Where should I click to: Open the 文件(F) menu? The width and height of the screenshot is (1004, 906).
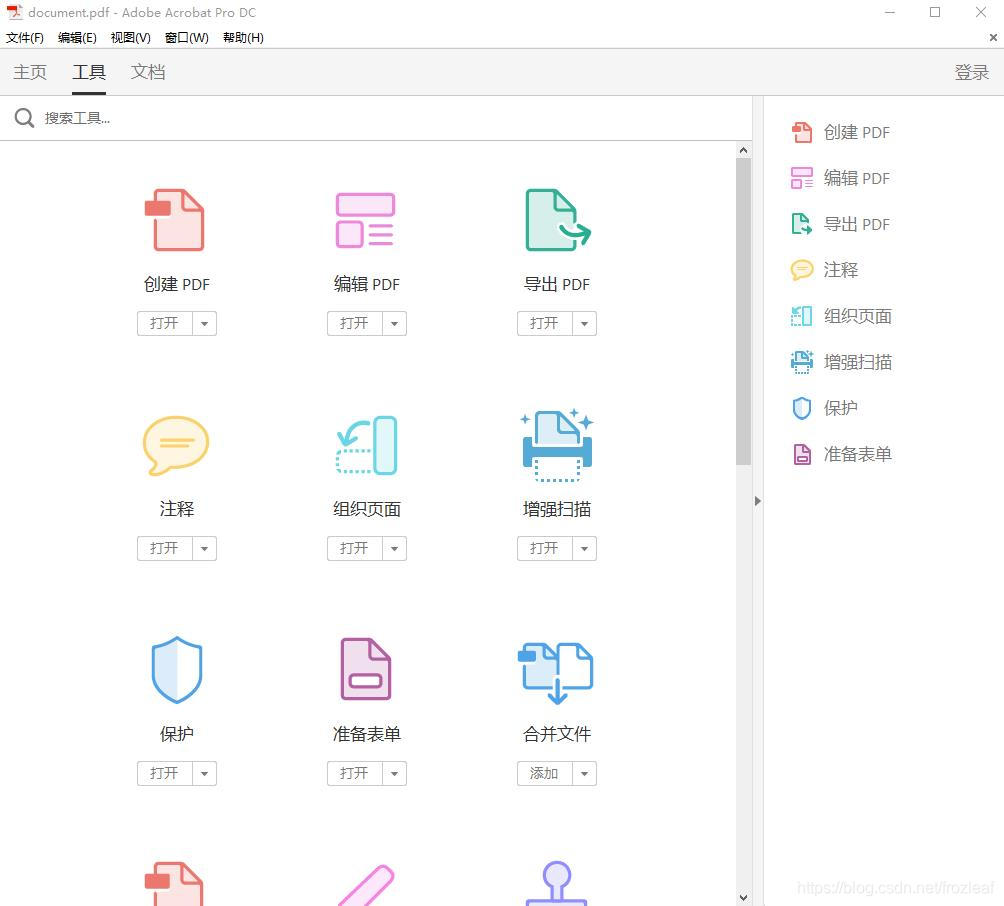[x=25, y=38]
